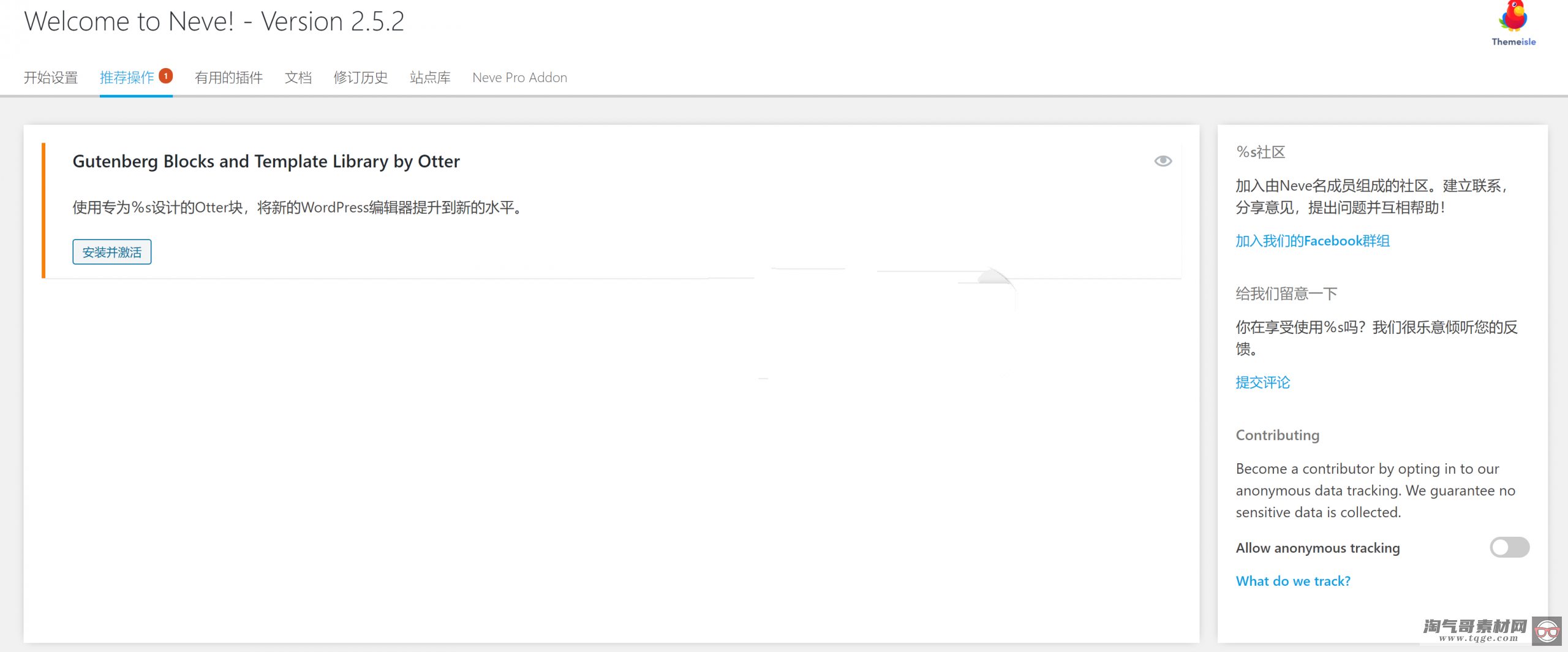The image size is (1568, 652).
Task: Open the 加入我们的Facebook群组 link
Action: 1313,241
